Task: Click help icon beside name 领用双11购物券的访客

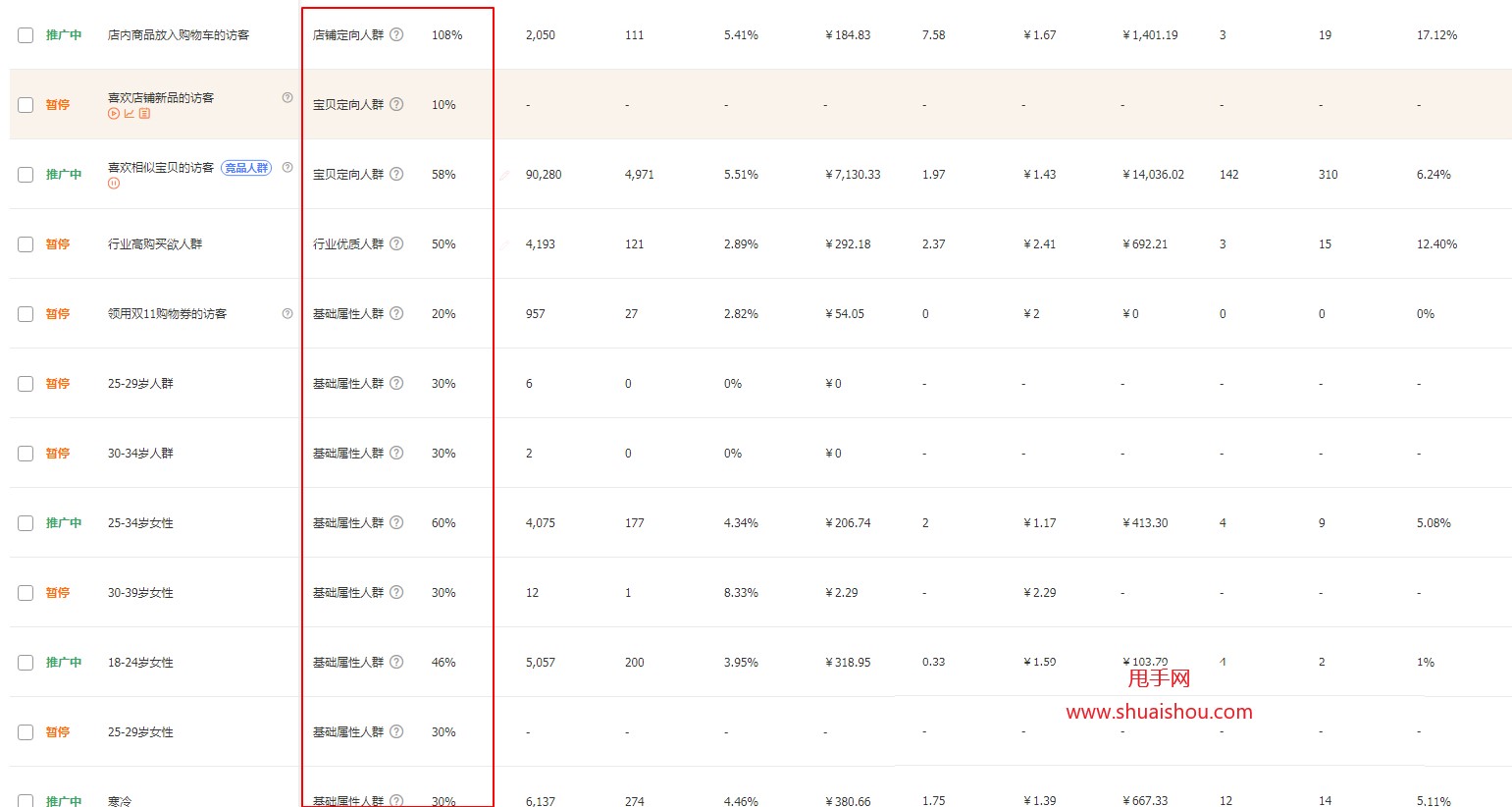Action: pos(287,314)
